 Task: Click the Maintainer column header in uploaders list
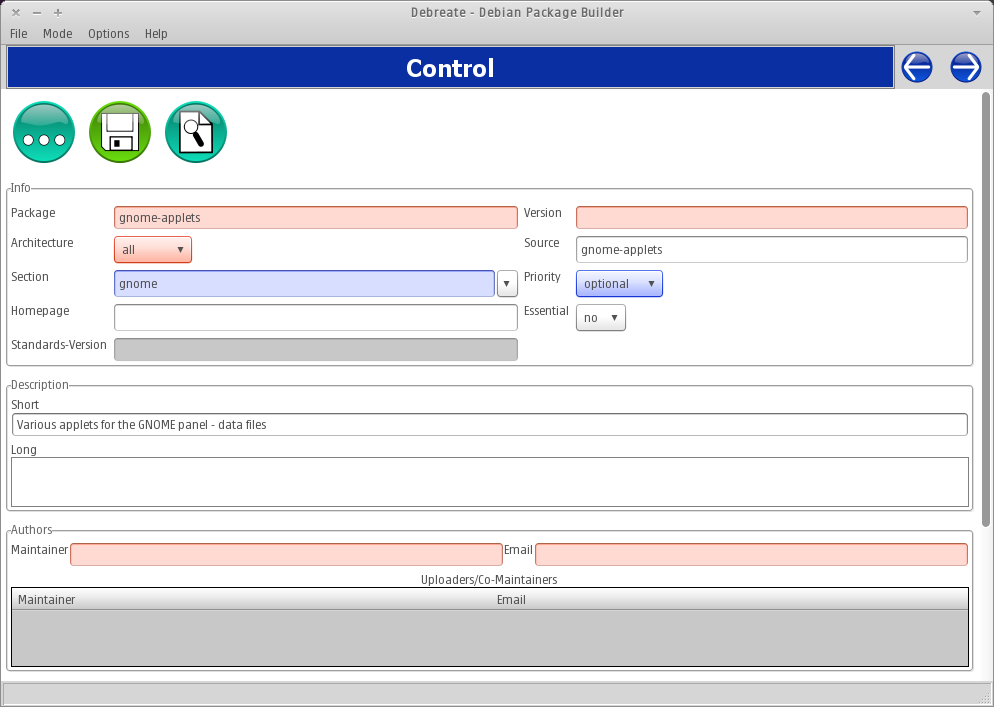coord(252,600)
